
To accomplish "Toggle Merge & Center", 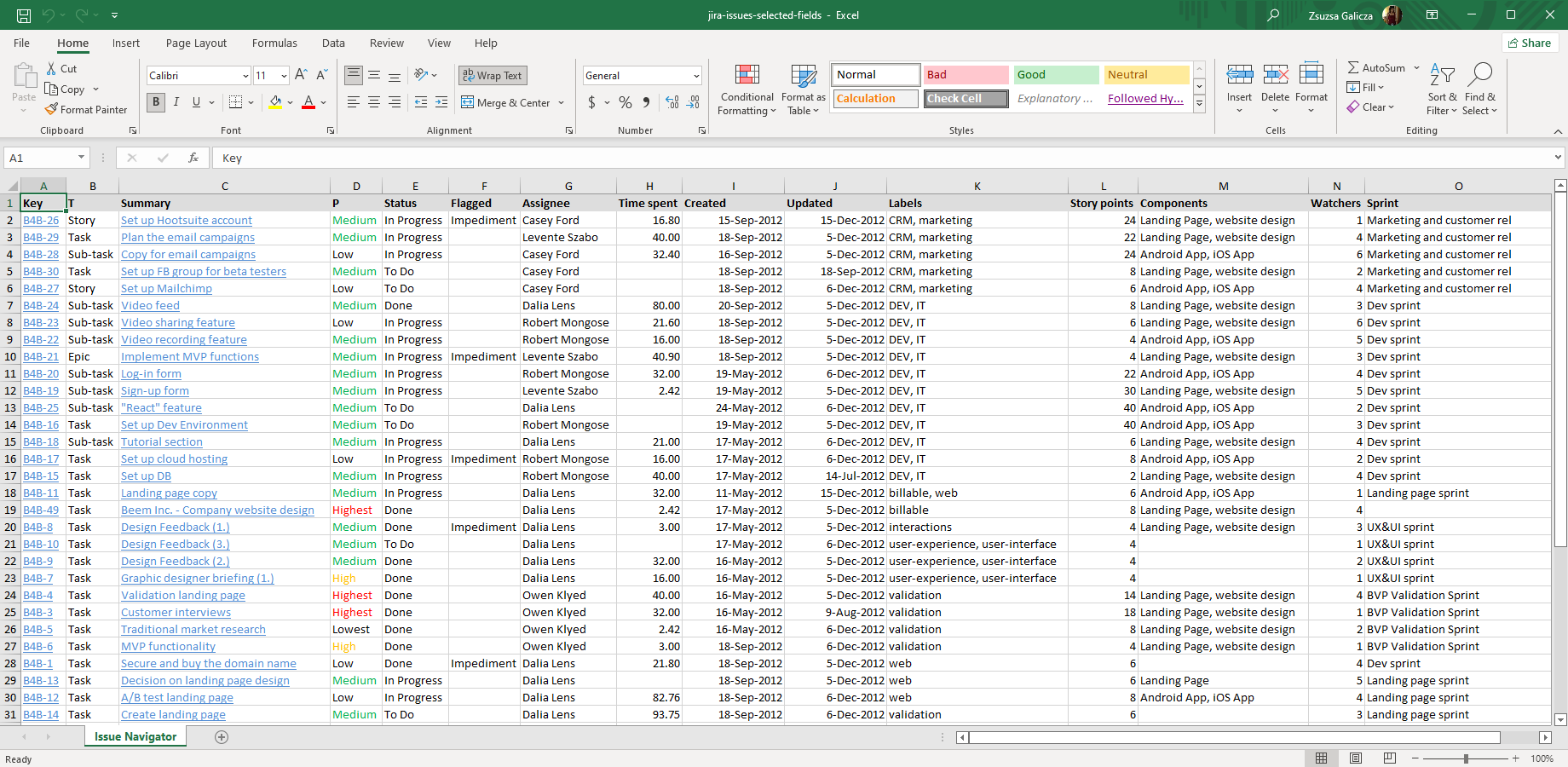I will click(x=507, y=102).
